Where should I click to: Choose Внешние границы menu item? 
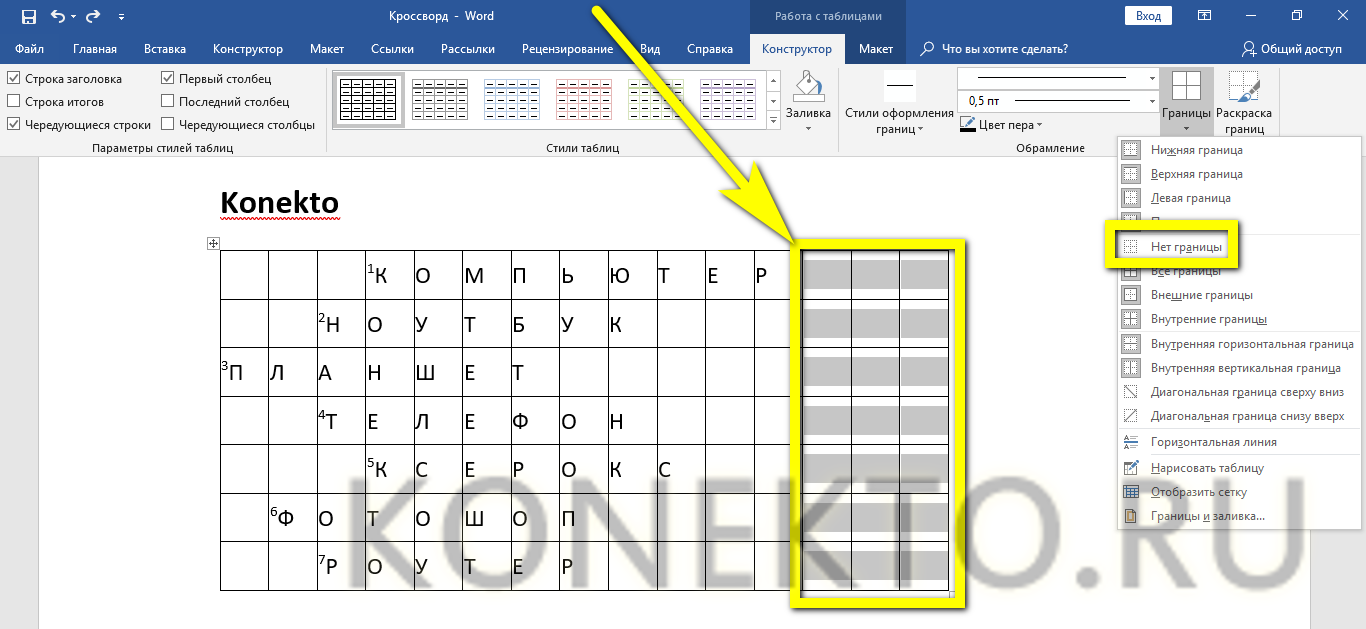click(1239, 295)
